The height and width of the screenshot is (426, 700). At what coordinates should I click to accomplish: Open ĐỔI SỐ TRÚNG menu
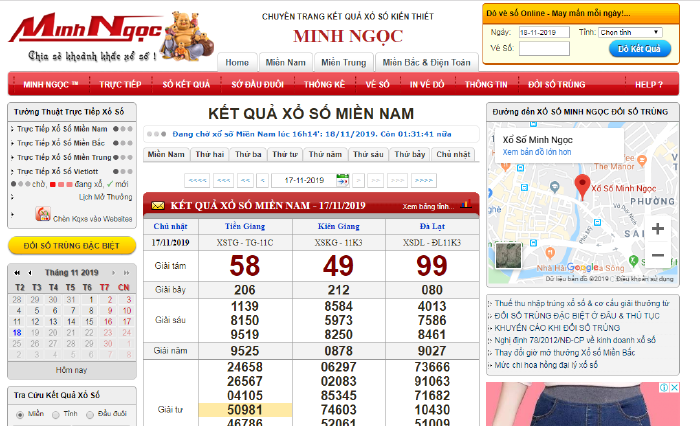pyautogui.click(x=556, y=84)
